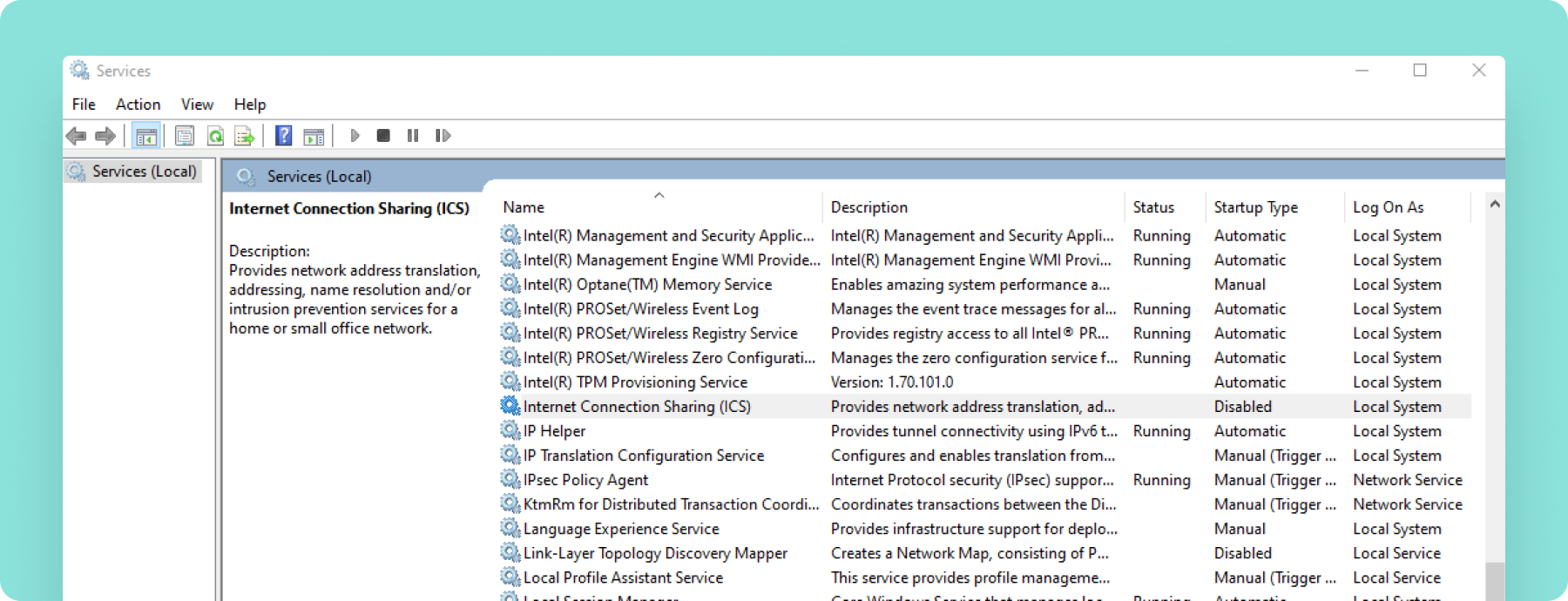Click the Pause Service icon
The height and width of the screenshot is (601, 1568).
(x=413, y=136)
